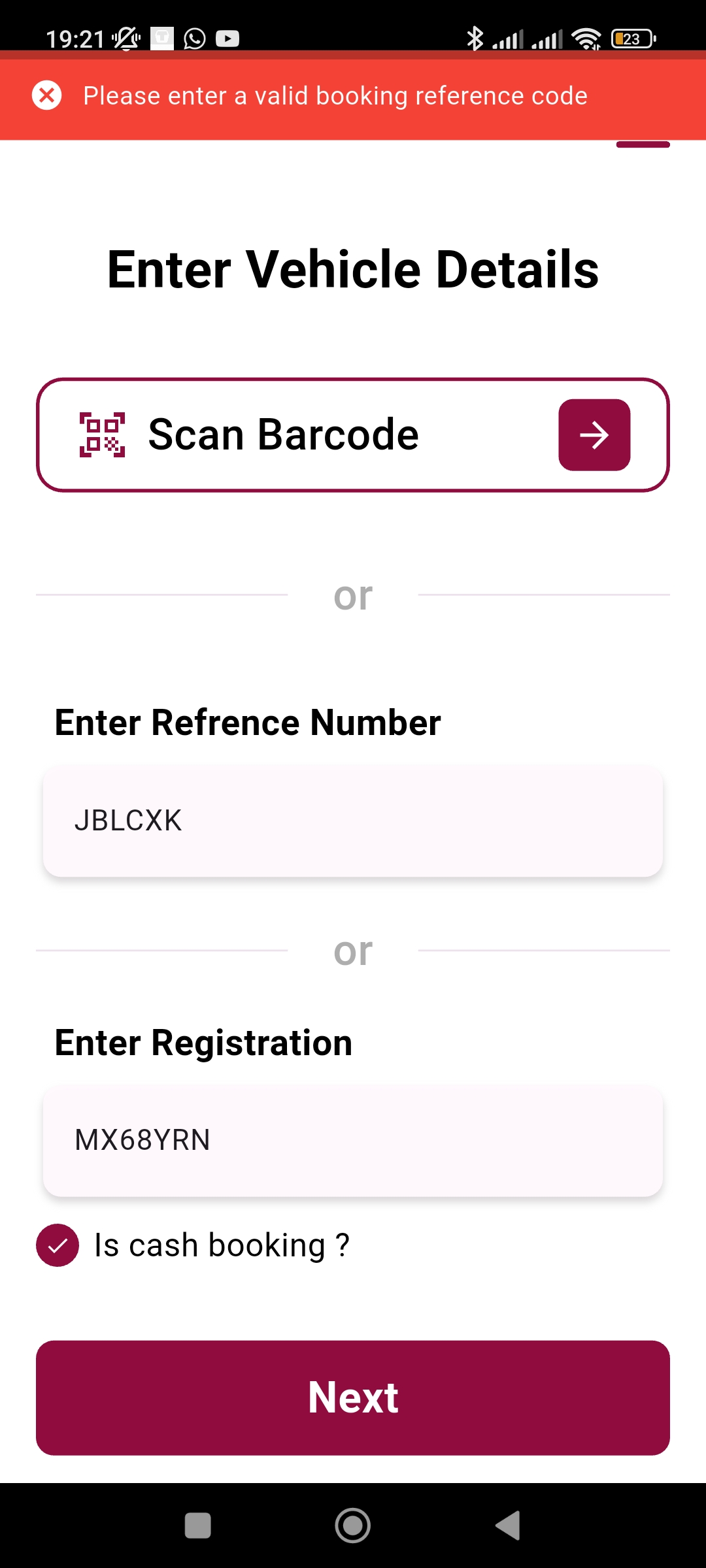This screenshot has width=706, height=1568.
Task: Dismiss the red error close icon
Action: click(47, 96)
